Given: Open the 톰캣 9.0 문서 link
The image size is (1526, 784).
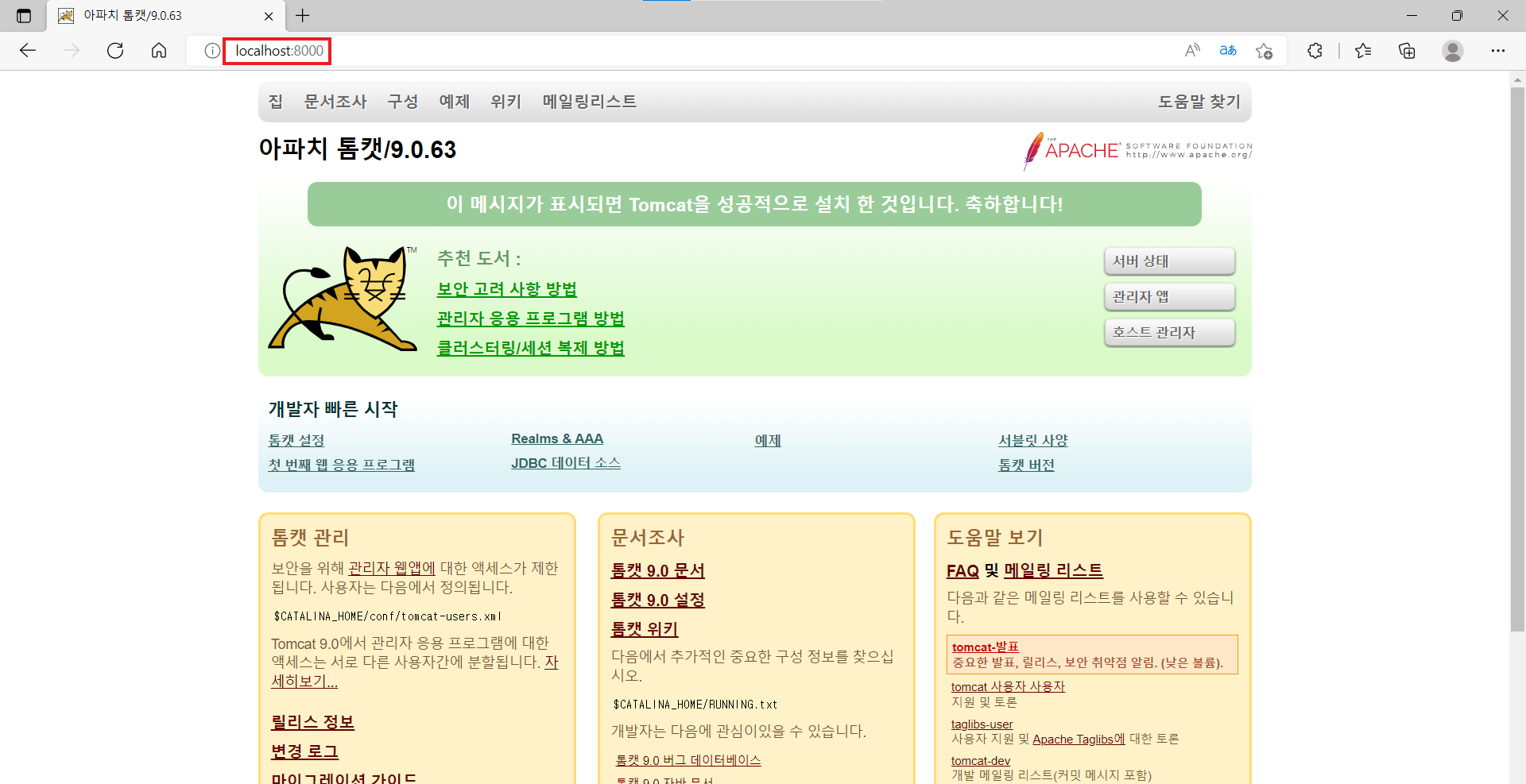Looking at the screenshot, I should tap(657, 570).
